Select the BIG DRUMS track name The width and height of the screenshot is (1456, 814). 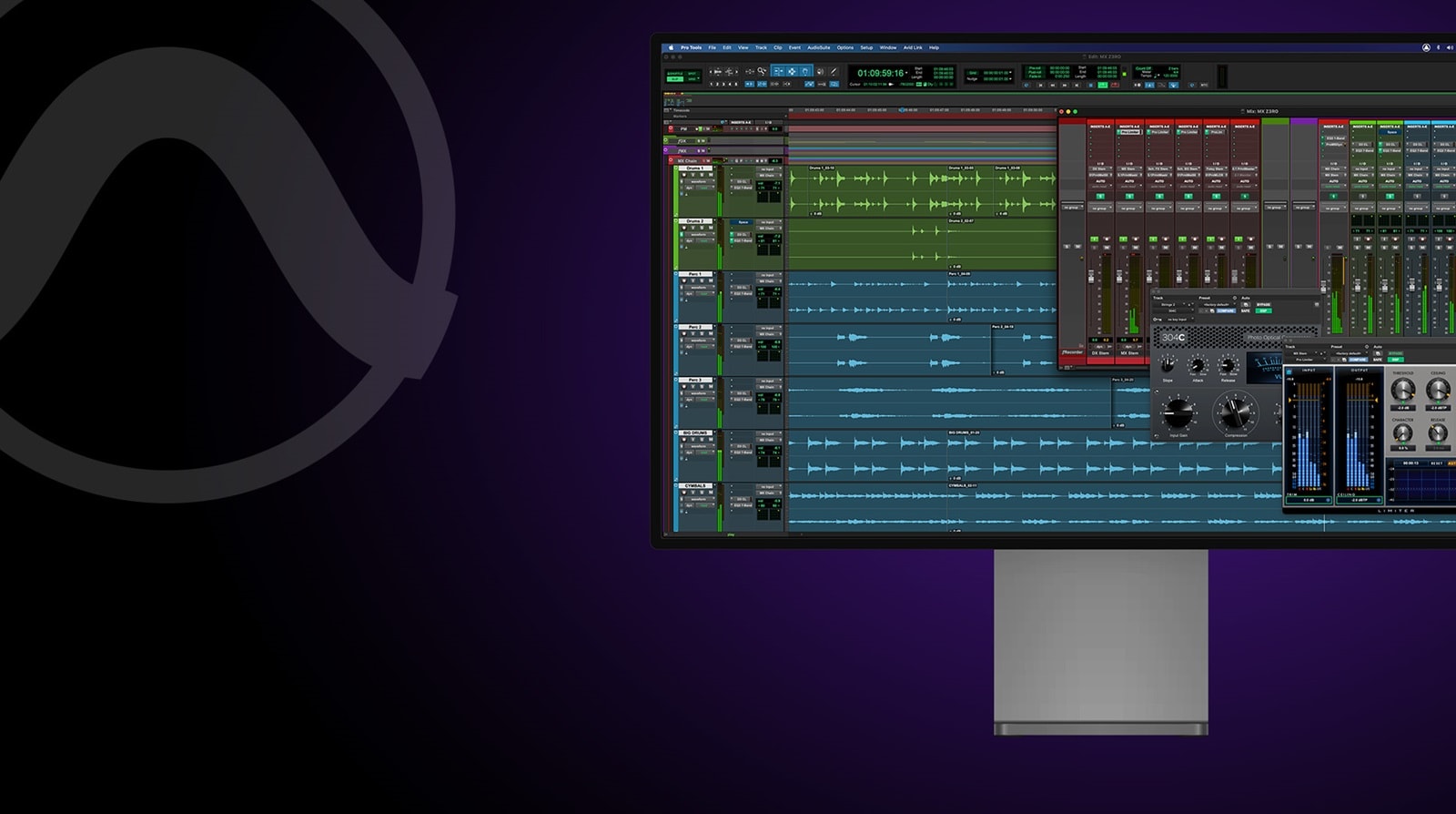tap(695, 432)
